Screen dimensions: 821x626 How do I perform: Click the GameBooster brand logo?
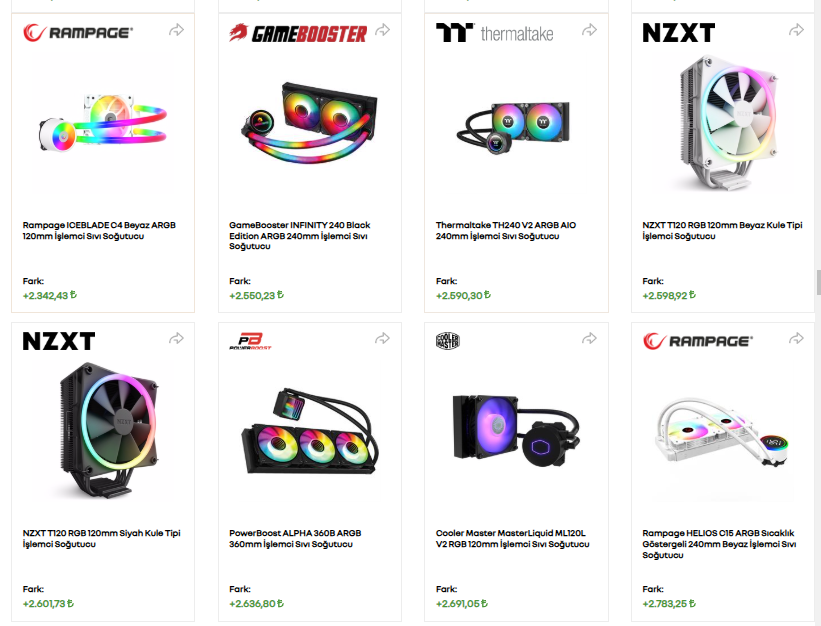pyautogui.click(x=298, y=33)
